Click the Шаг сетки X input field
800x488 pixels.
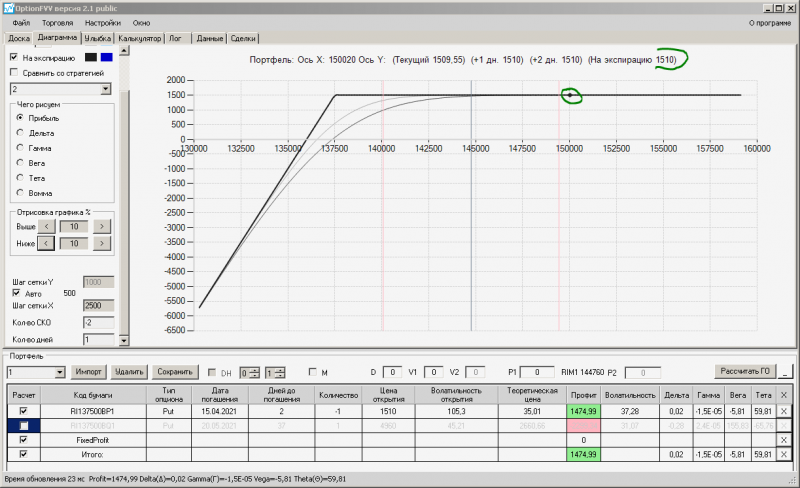98,305
